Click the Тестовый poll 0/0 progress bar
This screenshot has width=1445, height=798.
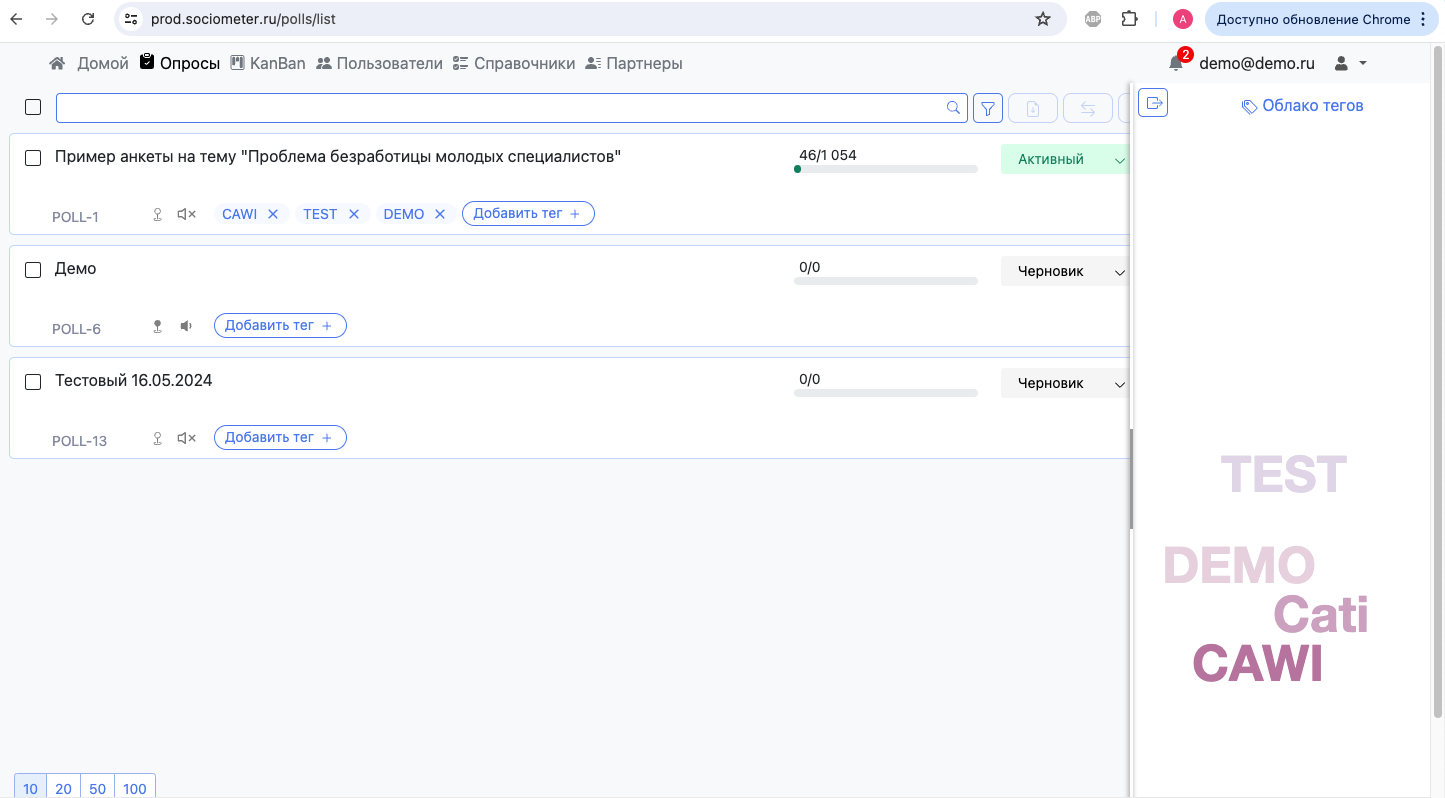pyautogui.click(x=886, y=393)
